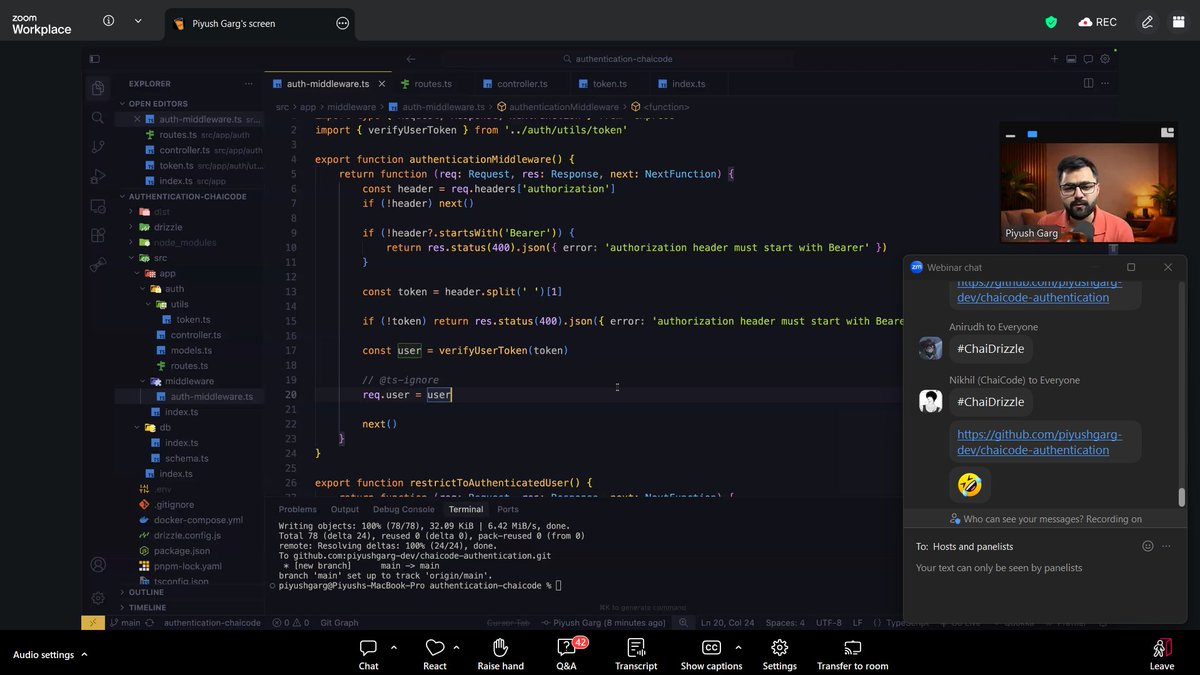Switch to the Ports tab in the panel

[x=508, y=508]
